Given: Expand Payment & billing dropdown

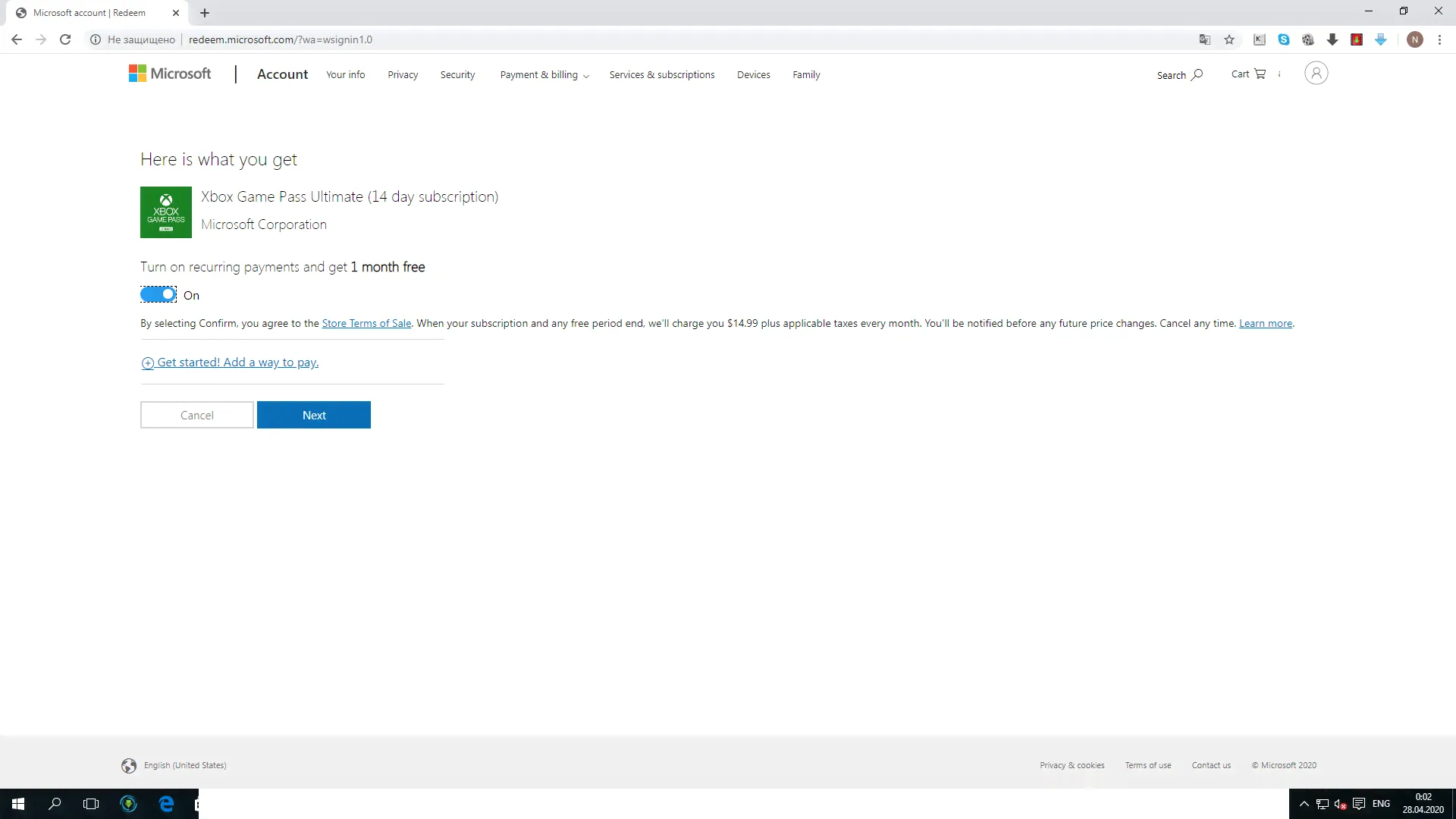Looking at the screenshot, I should pyautogui.click(x=544, y=75).
